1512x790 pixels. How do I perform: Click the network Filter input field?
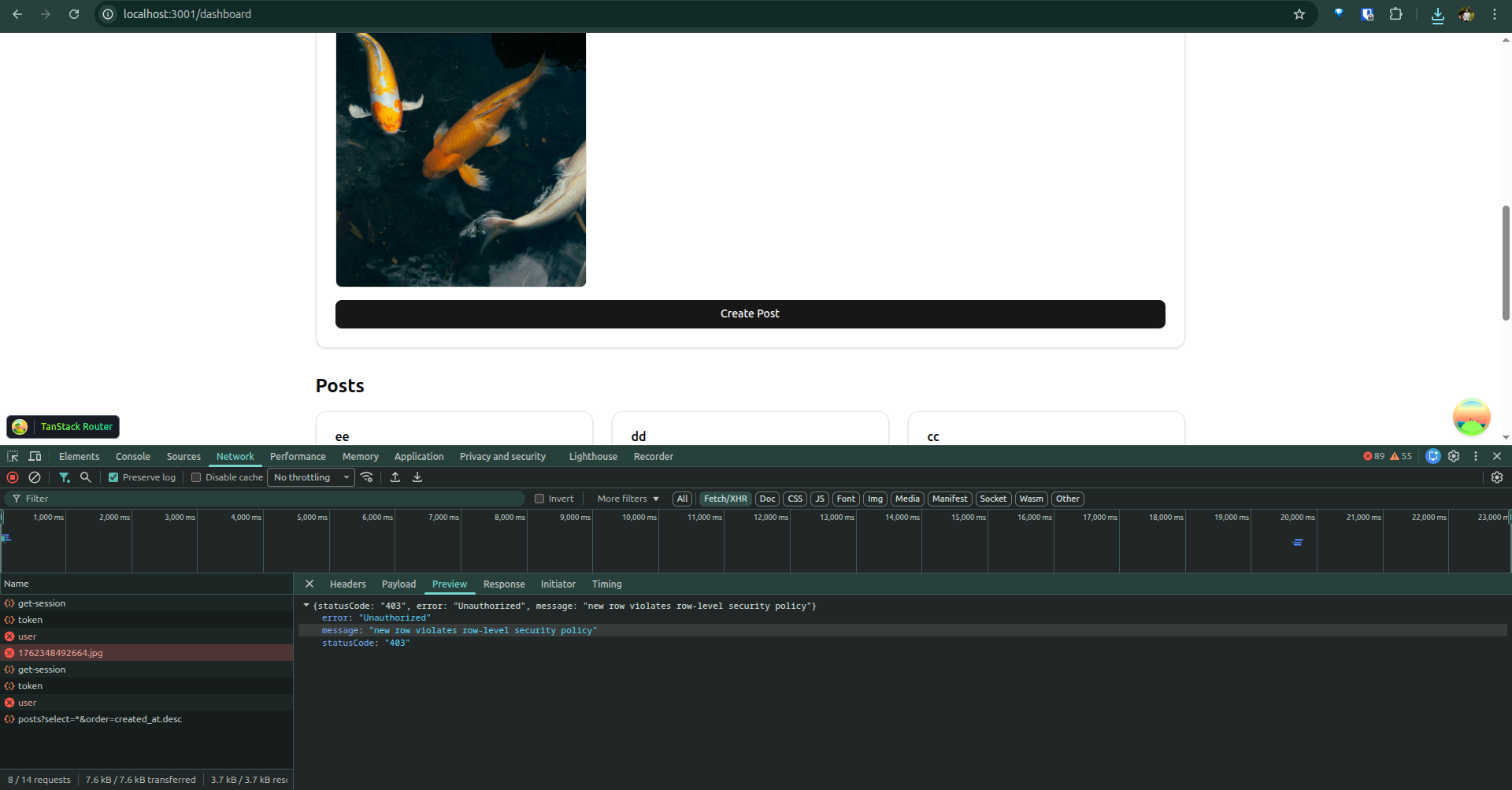(264, 499)
